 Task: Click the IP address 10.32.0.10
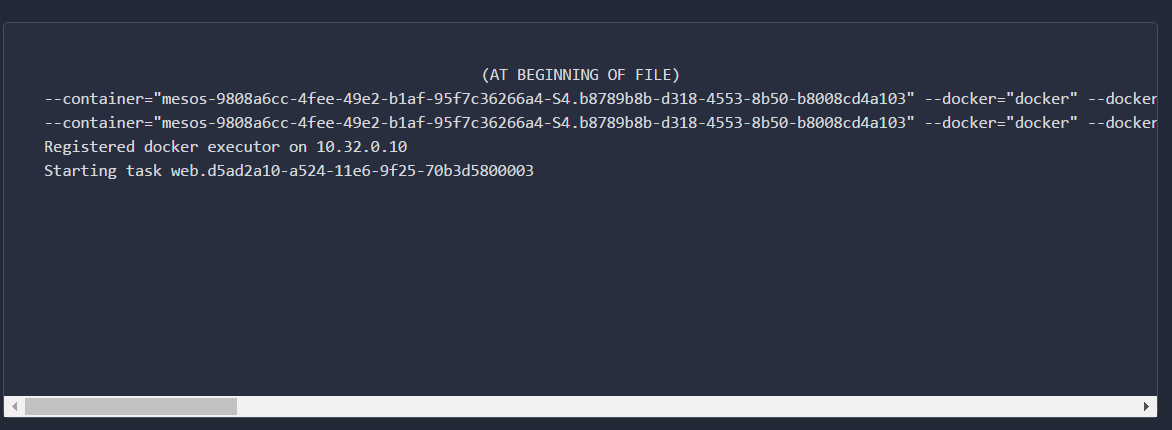[362, 147]
